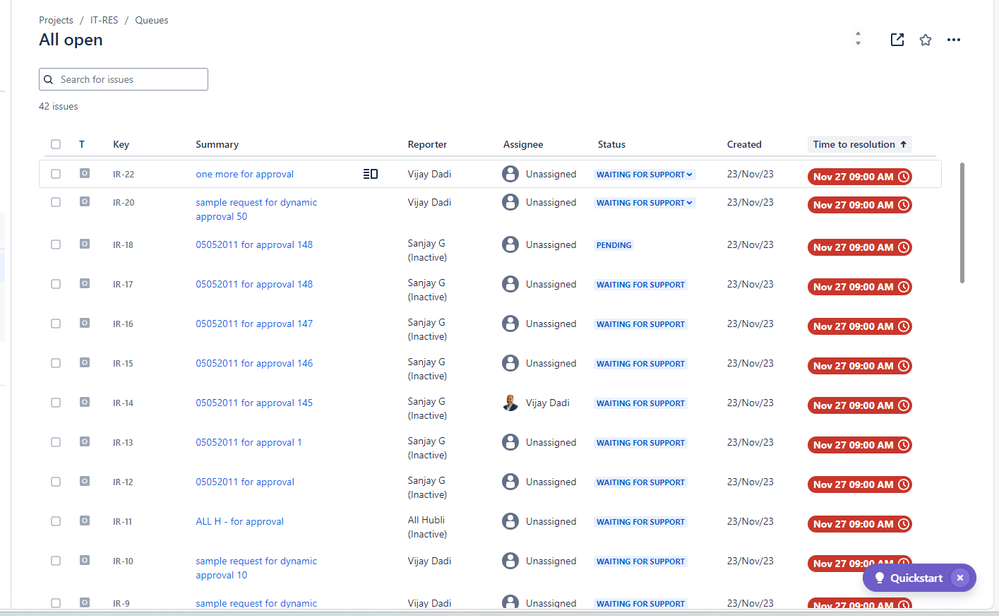The width and height of the screenshot is (999, 616).
Task: Open status dropdown for IR-20
Action: (x=644, y=203)
